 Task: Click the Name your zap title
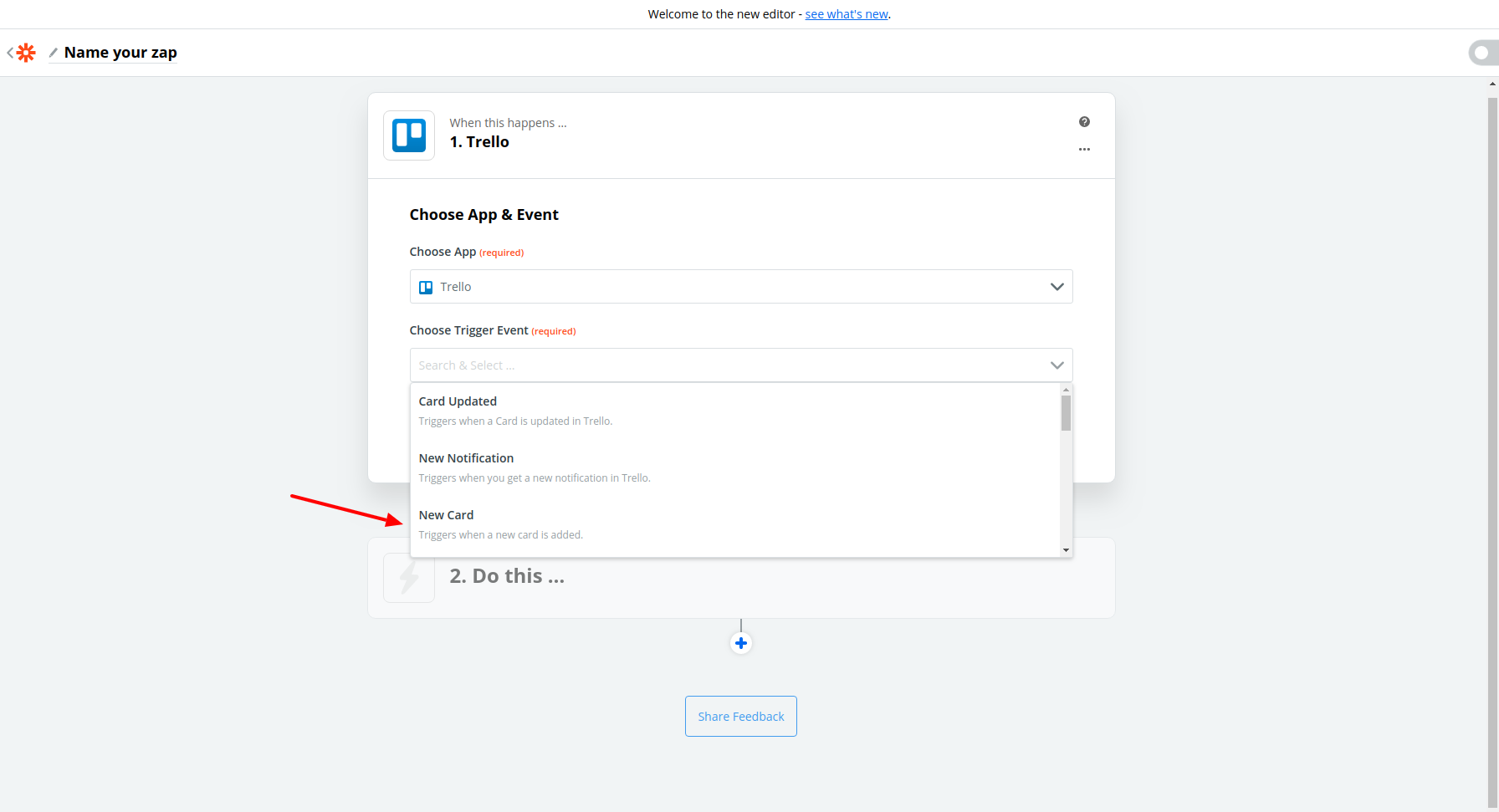(120, 53)
